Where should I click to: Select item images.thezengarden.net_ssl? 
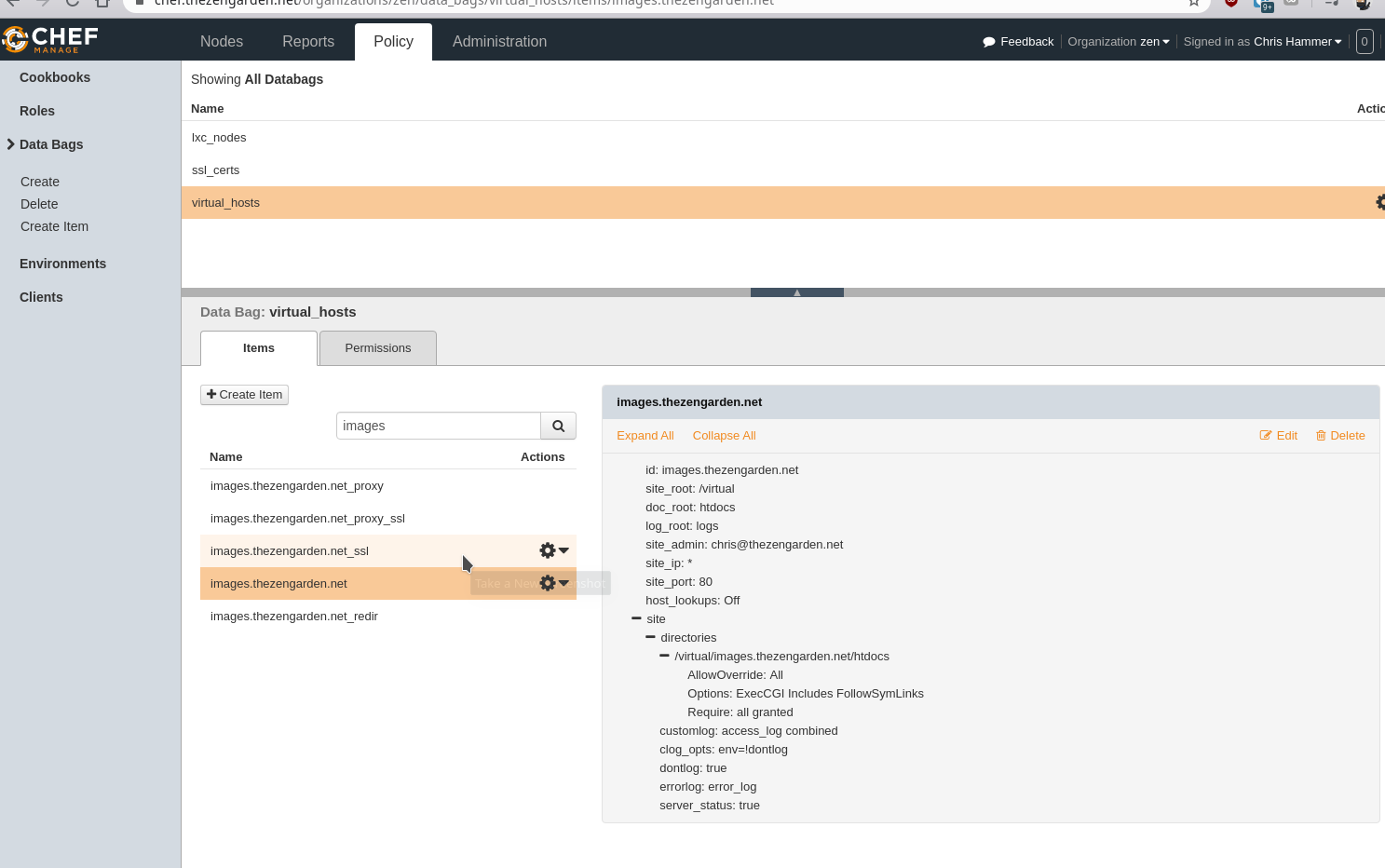point(388,551)
